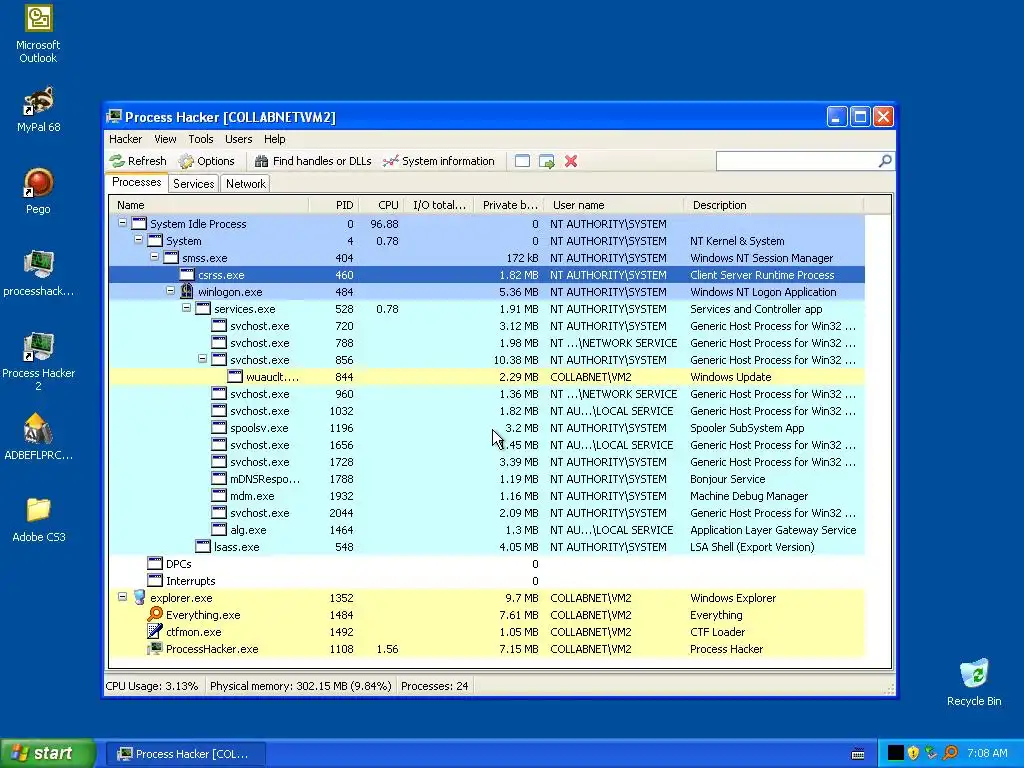
Task: Open the Options toolbar button
Action: pyautogui.click(x=207, y=161)
